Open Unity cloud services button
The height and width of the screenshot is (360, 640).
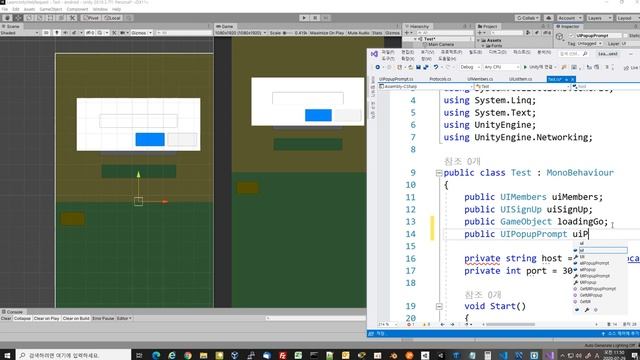click(549, 18)
